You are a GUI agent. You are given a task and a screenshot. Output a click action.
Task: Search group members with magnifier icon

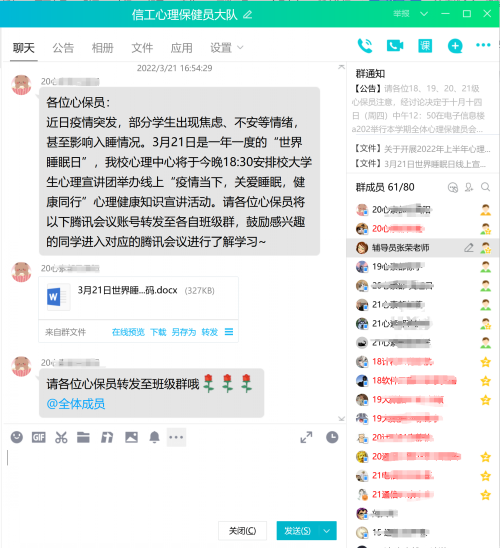tap(485, 187)
